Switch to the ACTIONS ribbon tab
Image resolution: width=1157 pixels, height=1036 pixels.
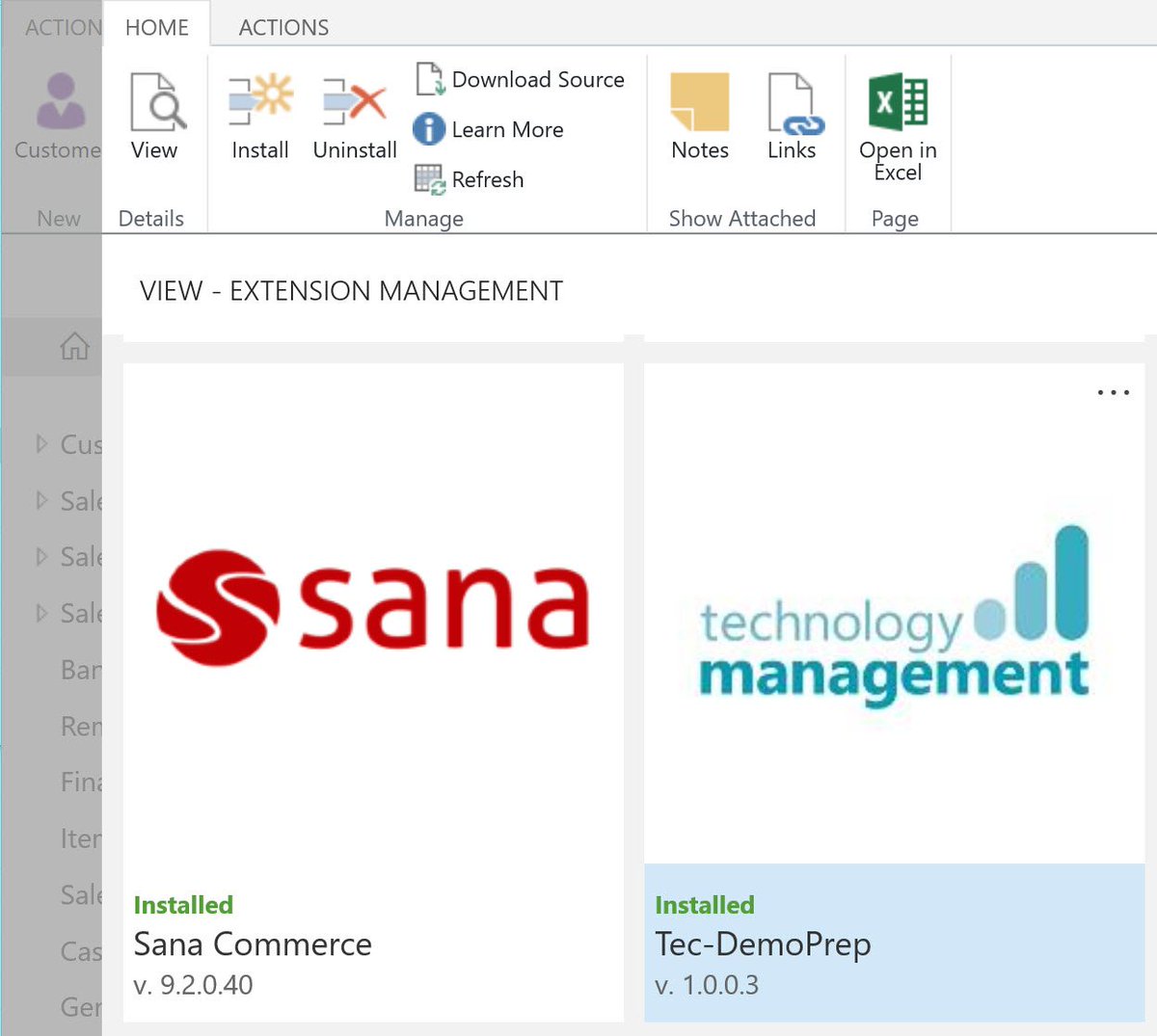283,27
